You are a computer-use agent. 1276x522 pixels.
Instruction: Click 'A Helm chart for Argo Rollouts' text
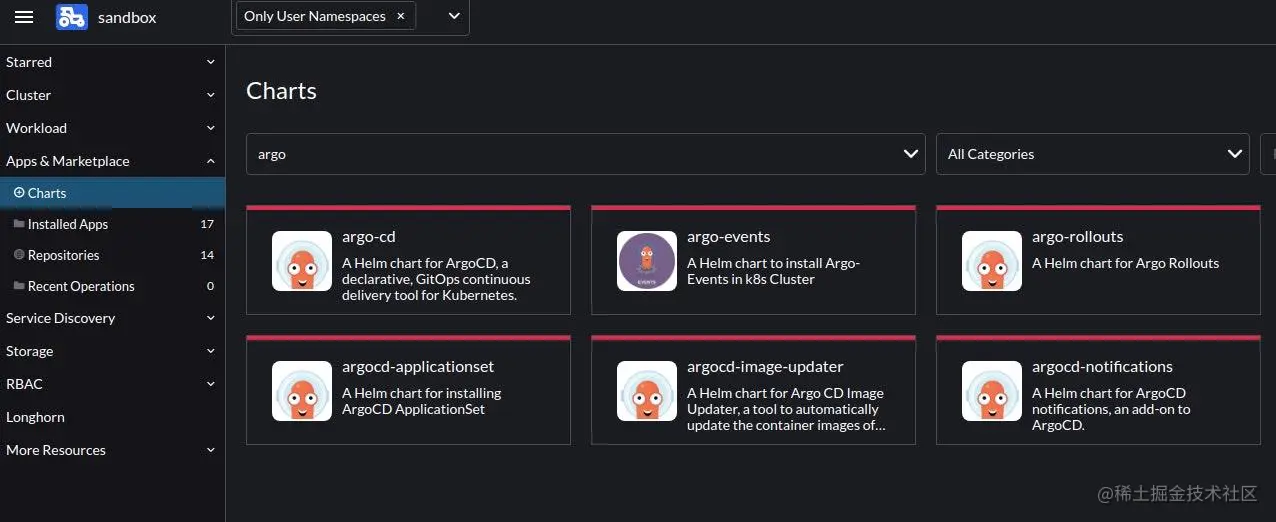pos(1125,263)
